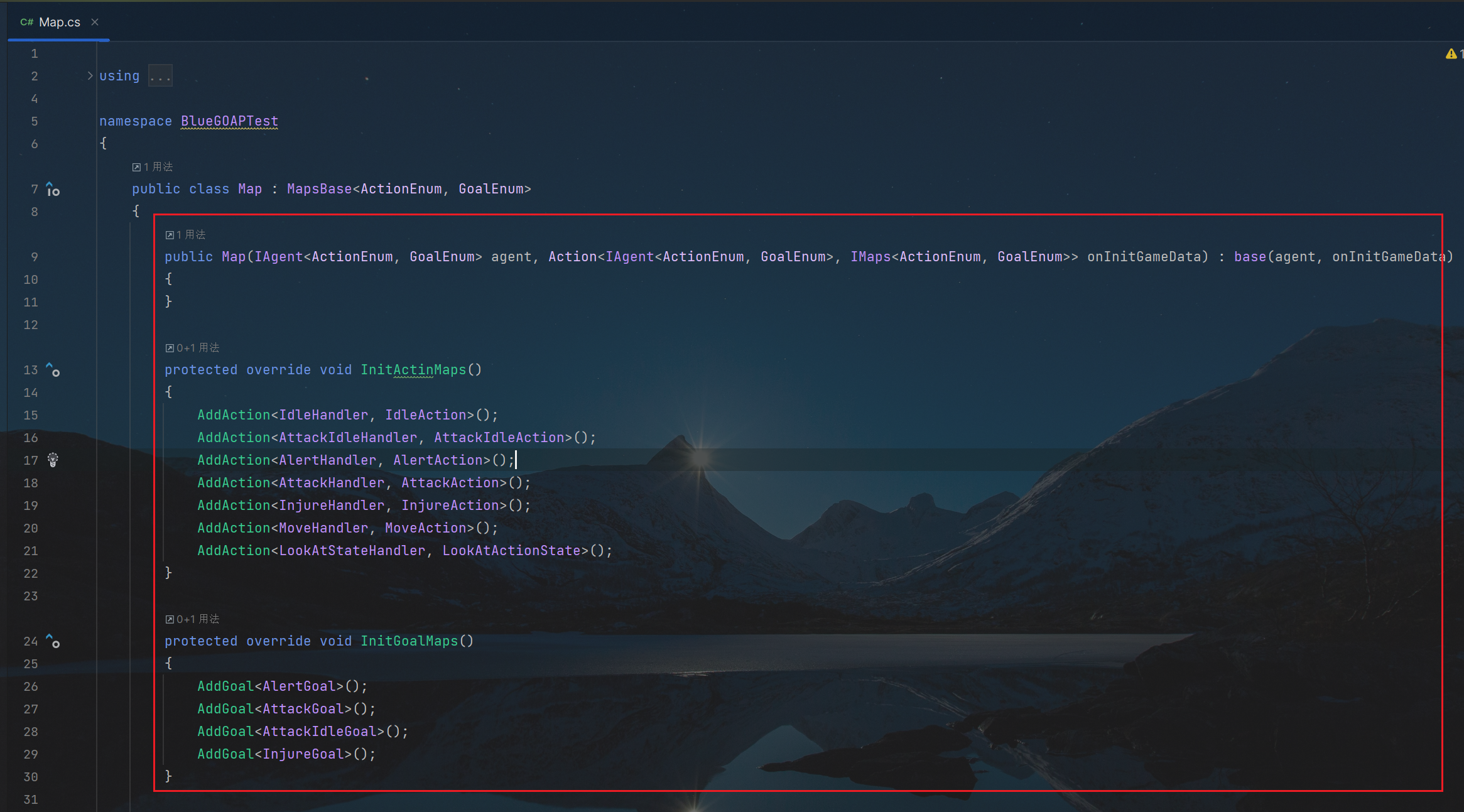This screenshot has width=1464, height=812.
Task: Click the usages icon above the Map constructor
Action: pos(170,235)
